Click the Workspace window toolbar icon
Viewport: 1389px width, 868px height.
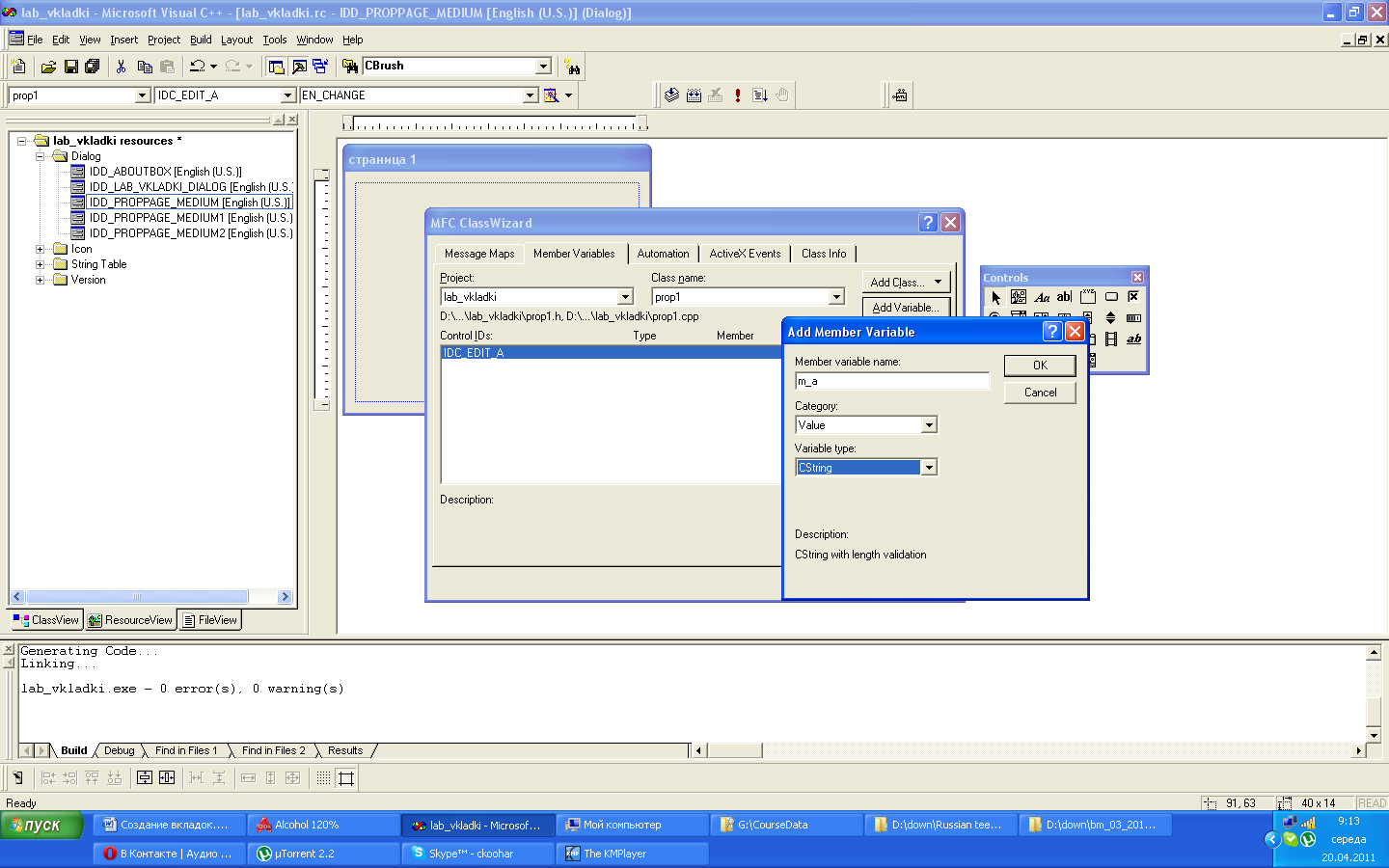tap(277, 67)
